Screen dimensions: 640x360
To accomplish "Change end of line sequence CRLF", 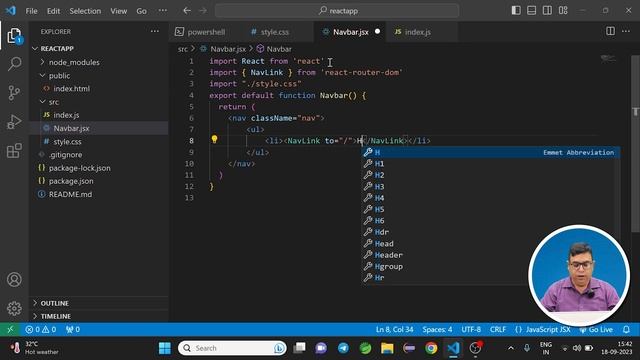I will pyautogui.click(x=498, y=329).
